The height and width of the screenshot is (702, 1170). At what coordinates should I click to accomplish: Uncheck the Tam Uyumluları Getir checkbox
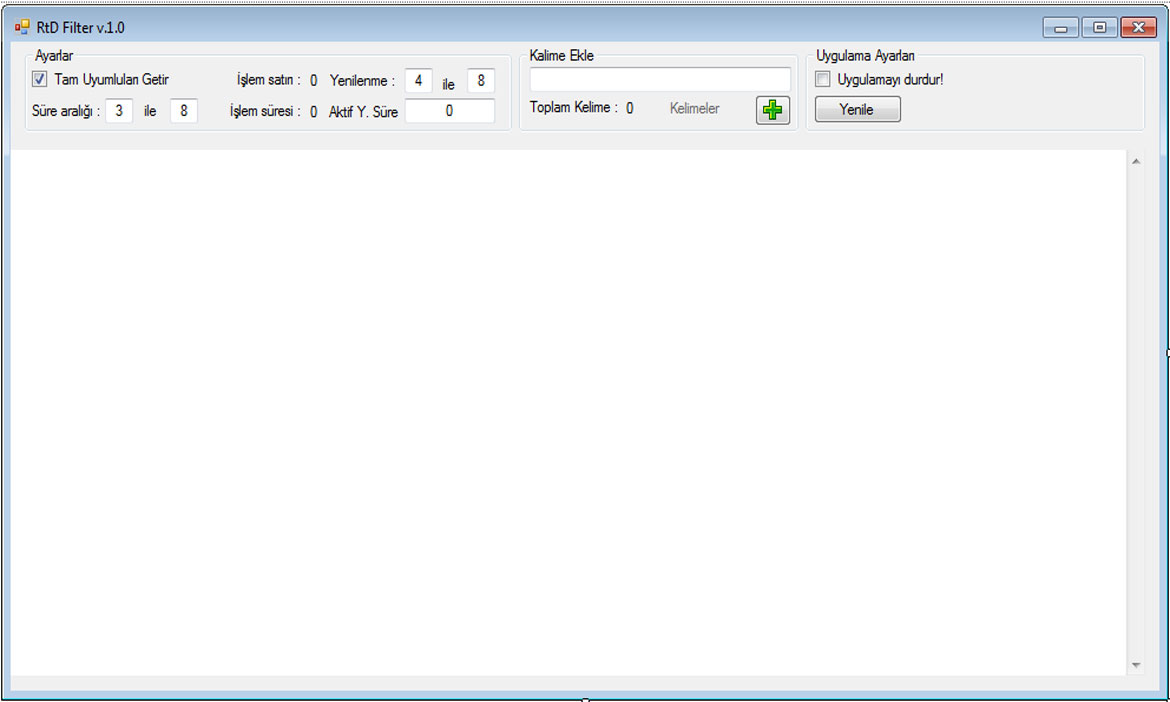coord(40,79)
